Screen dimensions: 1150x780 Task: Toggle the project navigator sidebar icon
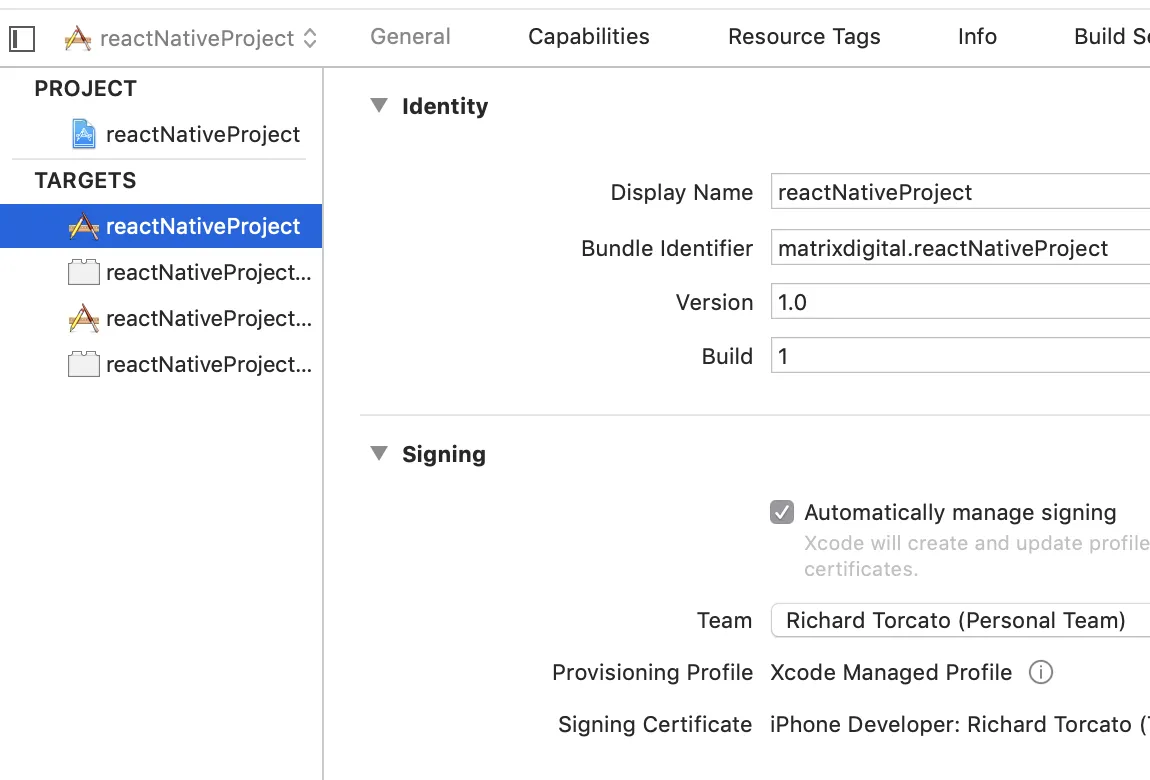coord(22,39)
